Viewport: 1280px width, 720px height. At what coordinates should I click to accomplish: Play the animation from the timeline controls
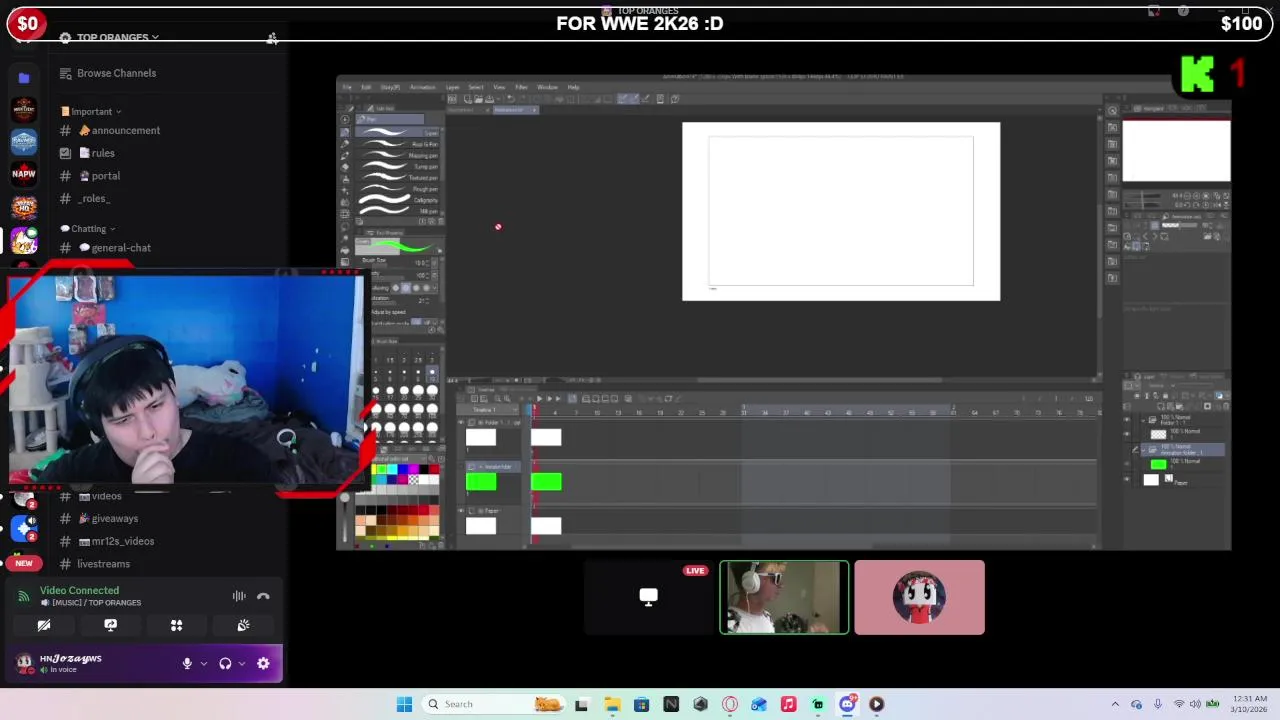click(539, 399)
